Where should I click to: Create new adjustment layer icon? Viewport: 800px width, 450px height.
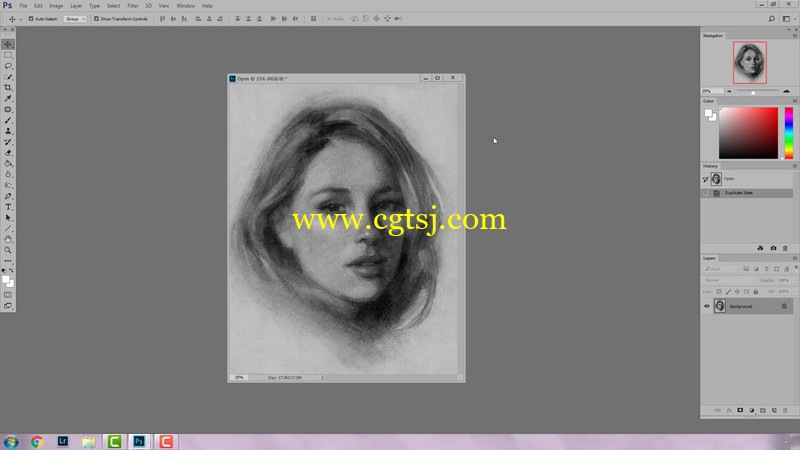[x=752, y=410]
